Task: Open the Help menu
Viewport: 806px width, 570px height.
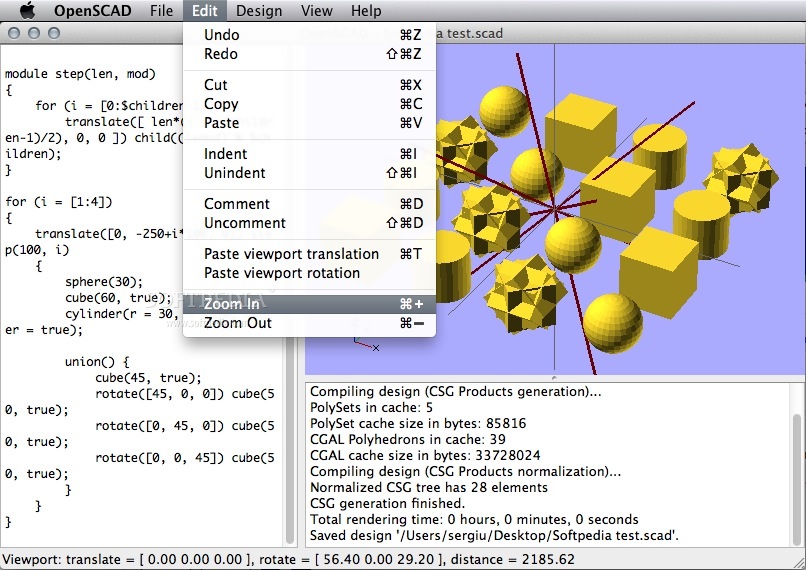Action: click(x=366, y=11)
